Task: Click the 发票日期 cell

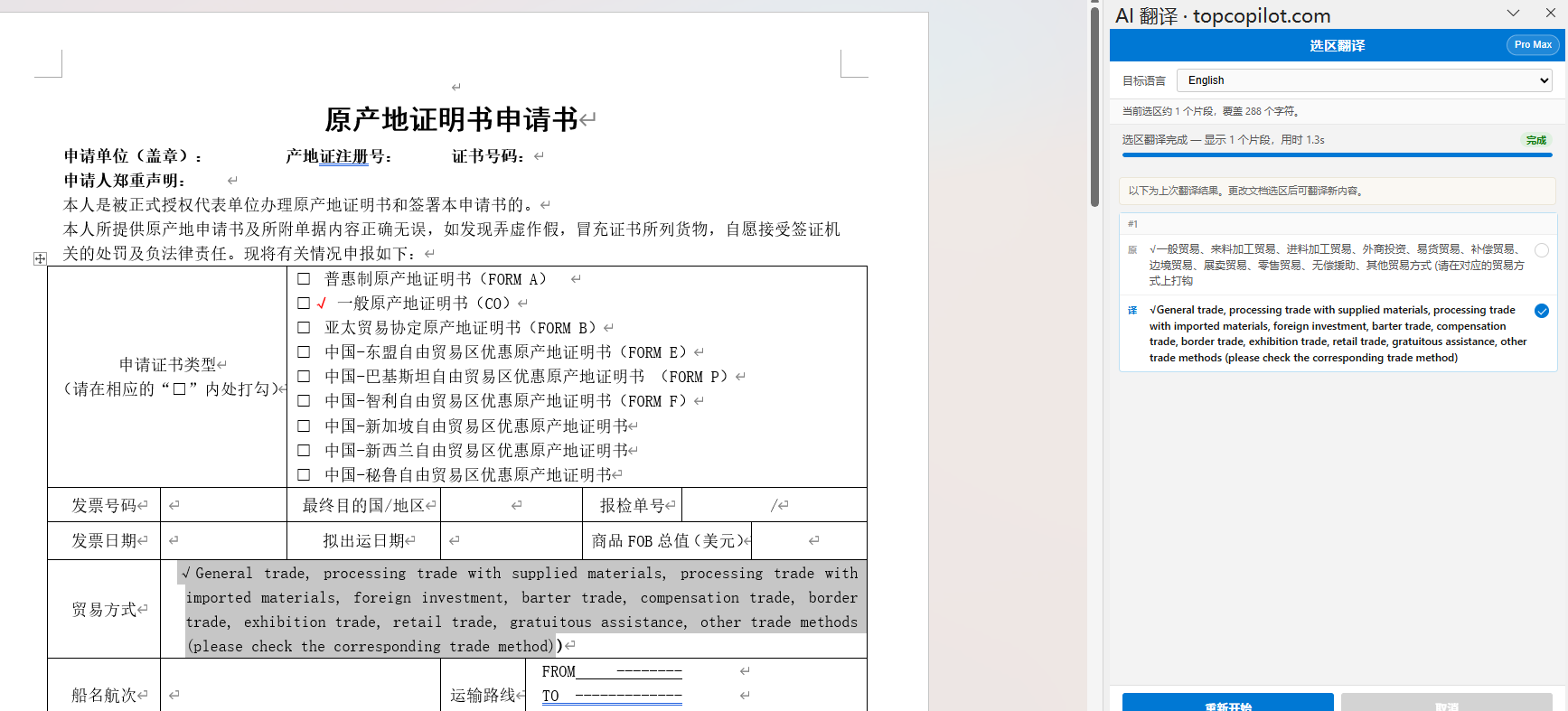Action: tap(104, 540)
